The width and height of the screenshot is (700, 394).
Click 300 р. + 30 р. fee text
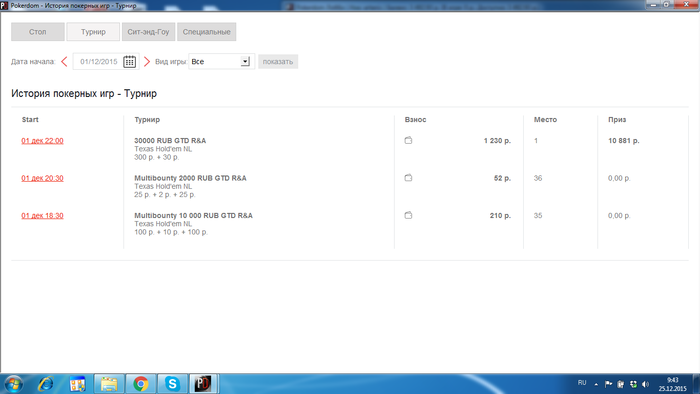coord(156,157)
